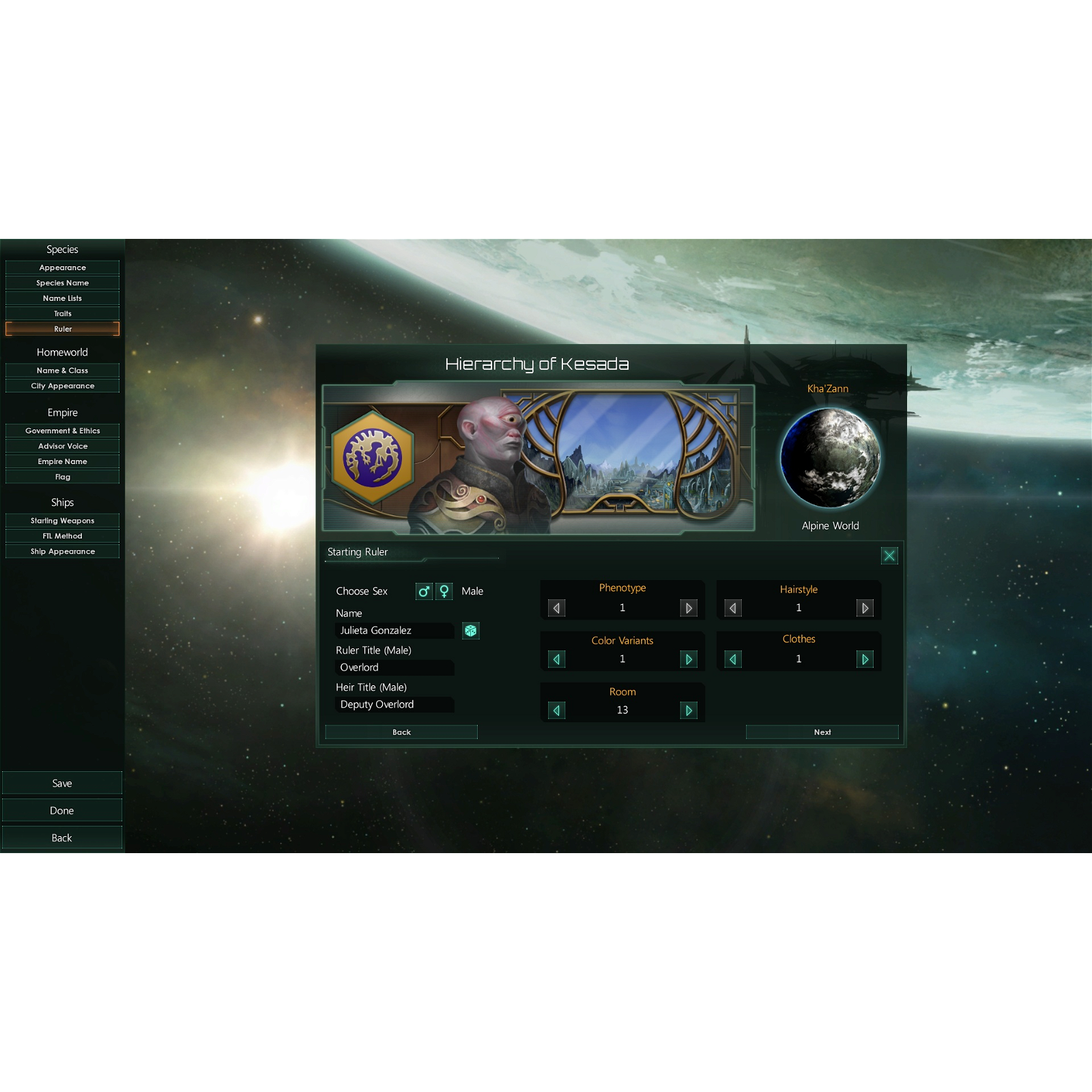Decrease the Hairstyle value
This screenshot has width=1092, height=1092.
point(732,607)
